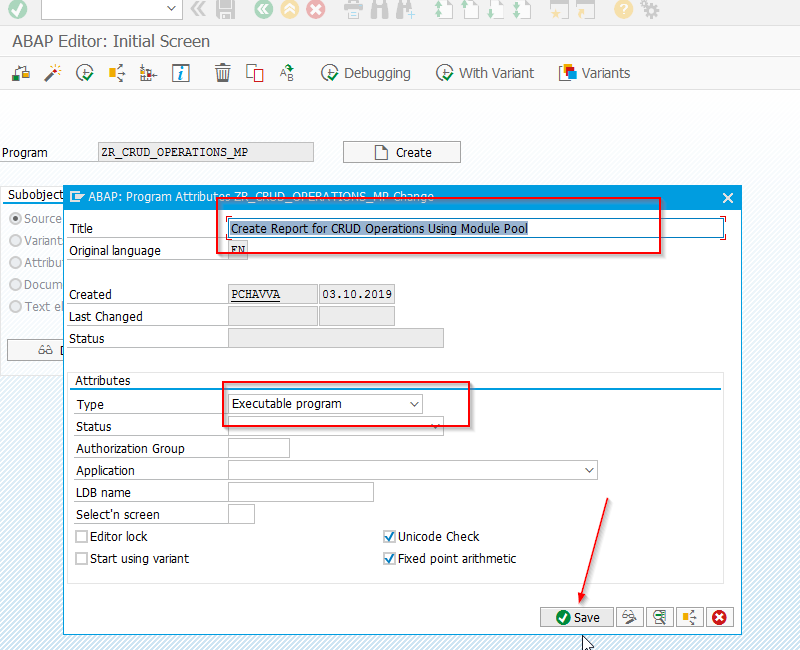Enable the Editor lock checkbox
800x650 pixels.
(81, 536)
